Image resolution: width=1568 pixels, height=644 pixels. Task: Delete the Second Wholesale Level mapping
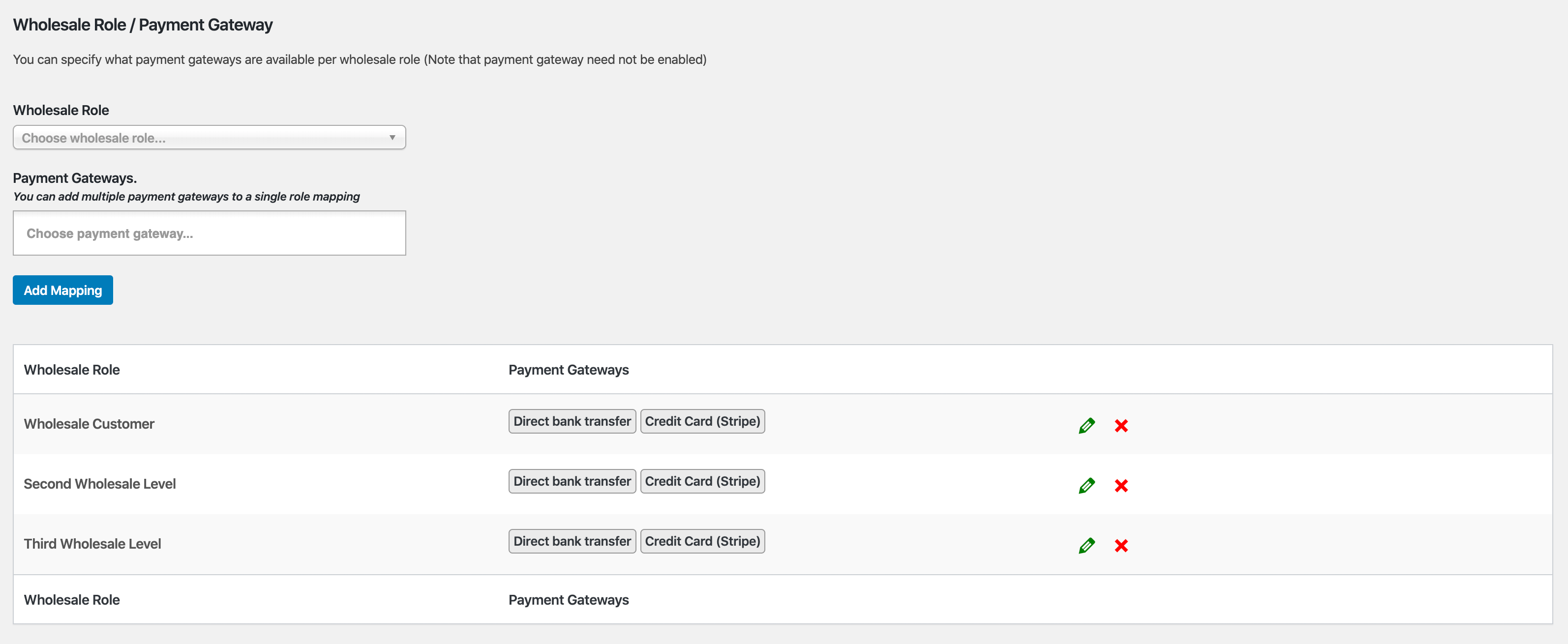pos(1121,485)
